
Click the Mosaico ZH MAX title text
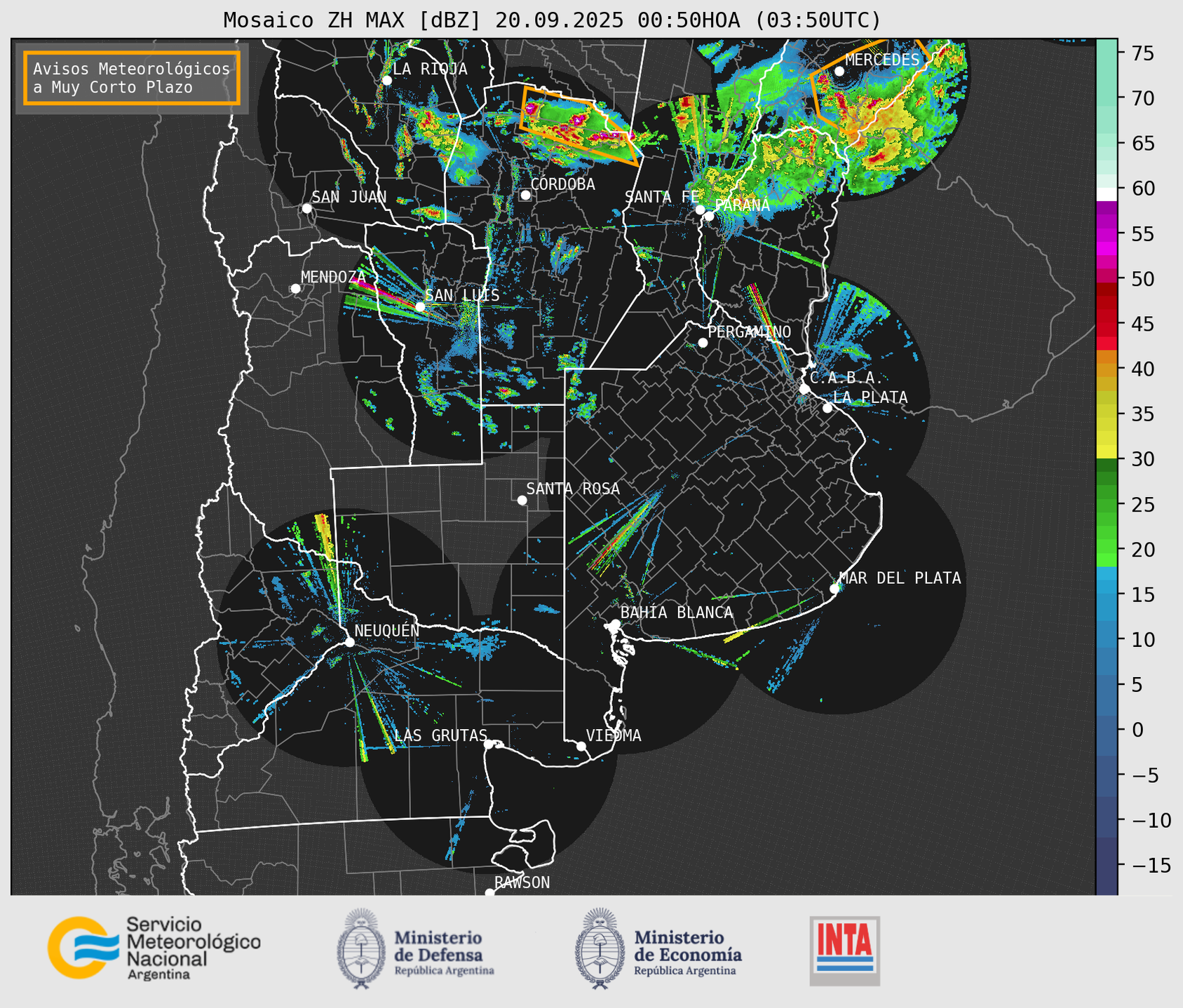point(551,20)
